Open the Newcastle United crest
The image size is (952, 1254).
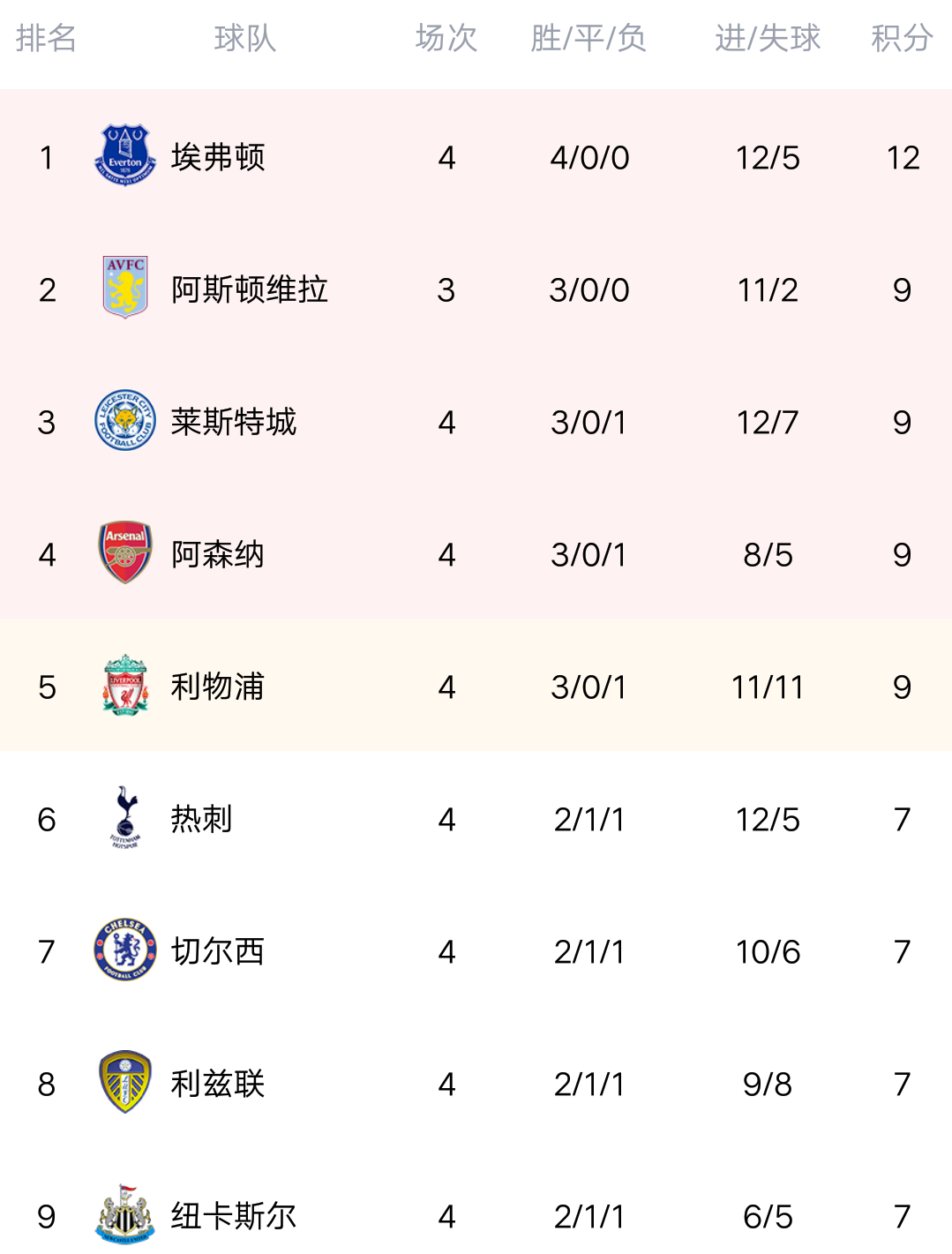click(125, 1214)
